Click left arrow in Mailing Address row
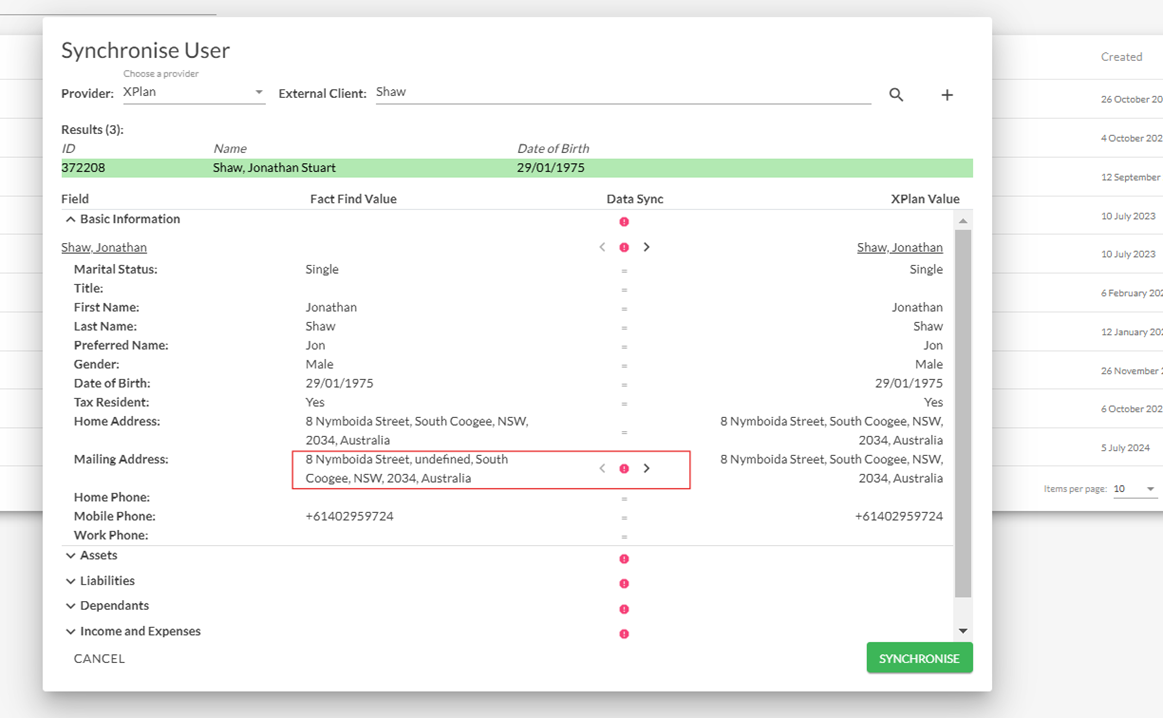The height and width of the screenshot is (718, 1163). (x=602, y=468)
